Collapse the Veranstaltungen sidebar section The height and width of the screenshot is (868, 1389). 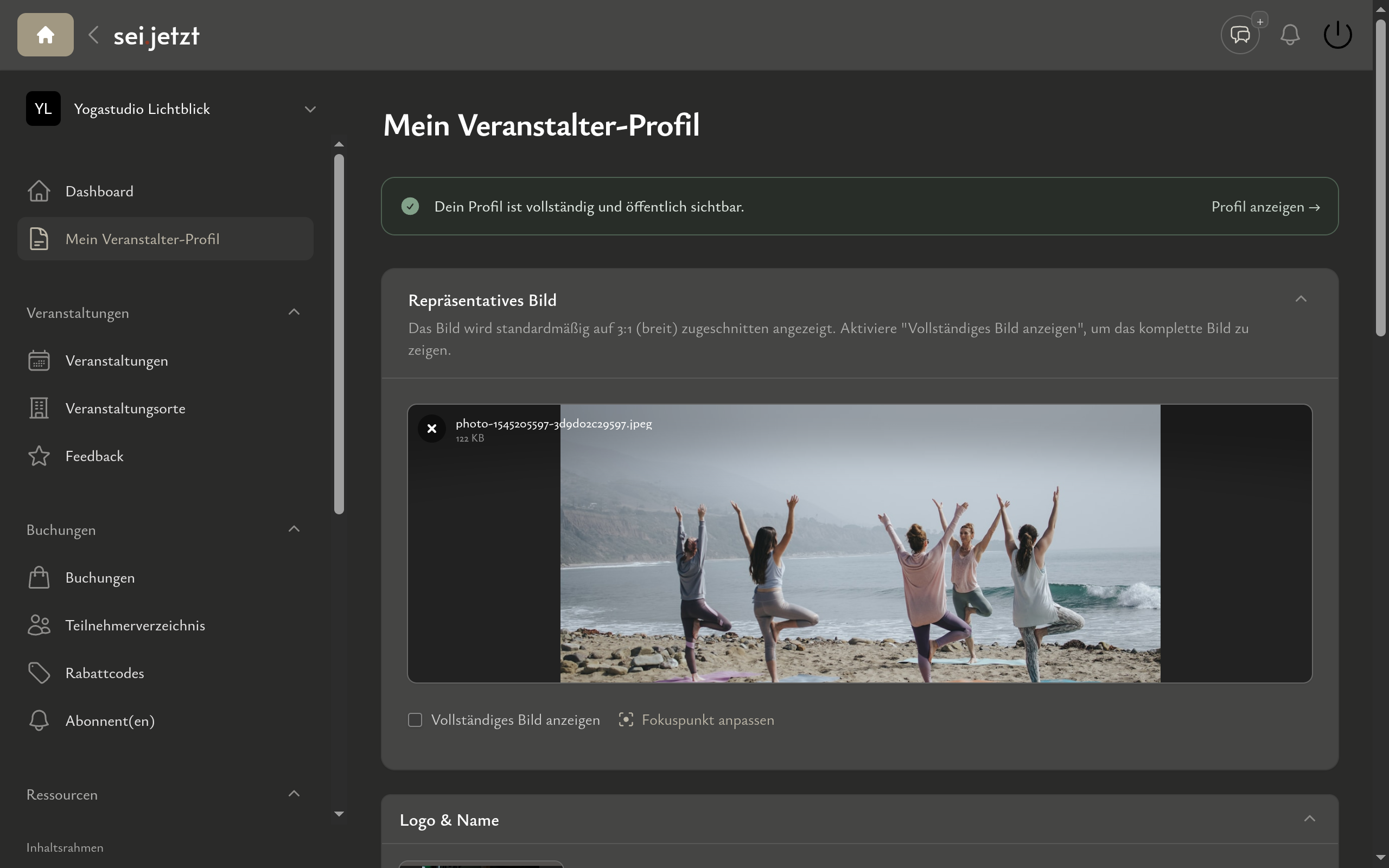[x=294, y=312]
